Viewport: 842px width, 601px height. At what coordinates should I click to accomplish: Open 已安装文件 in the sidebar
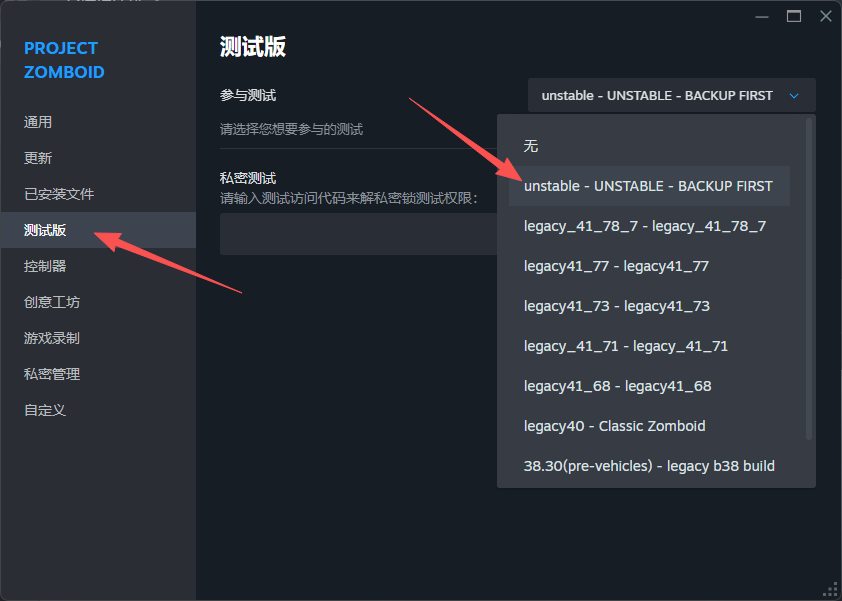coord(59,194)
